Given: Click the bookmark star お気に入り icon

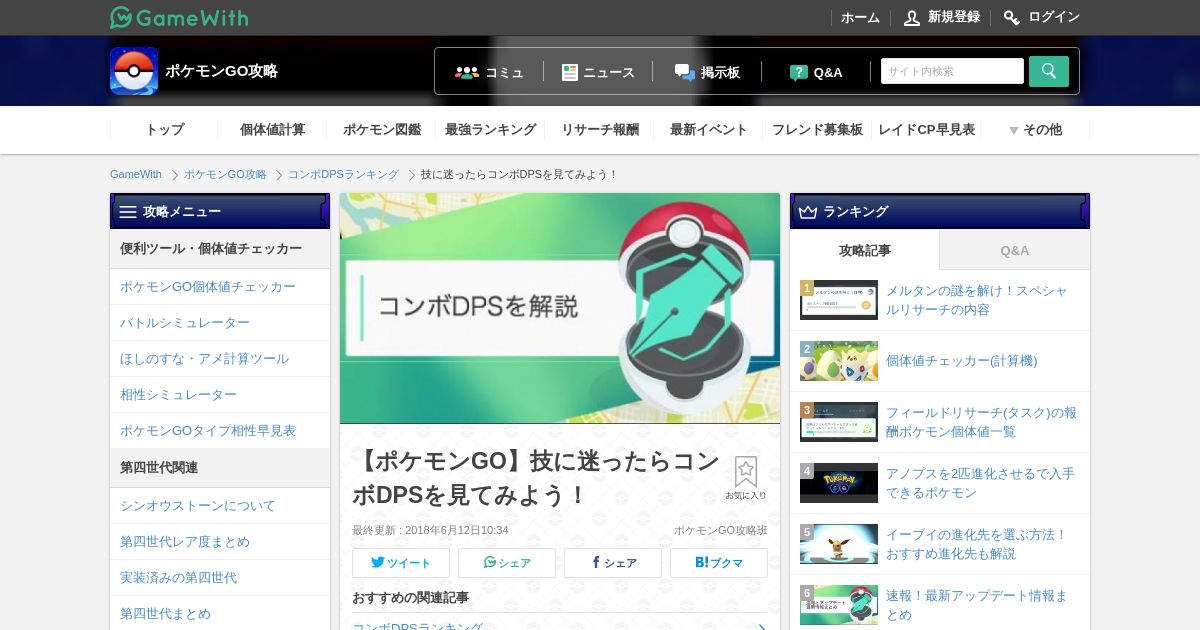Looking at the screenshot, I should pos(746,478).
